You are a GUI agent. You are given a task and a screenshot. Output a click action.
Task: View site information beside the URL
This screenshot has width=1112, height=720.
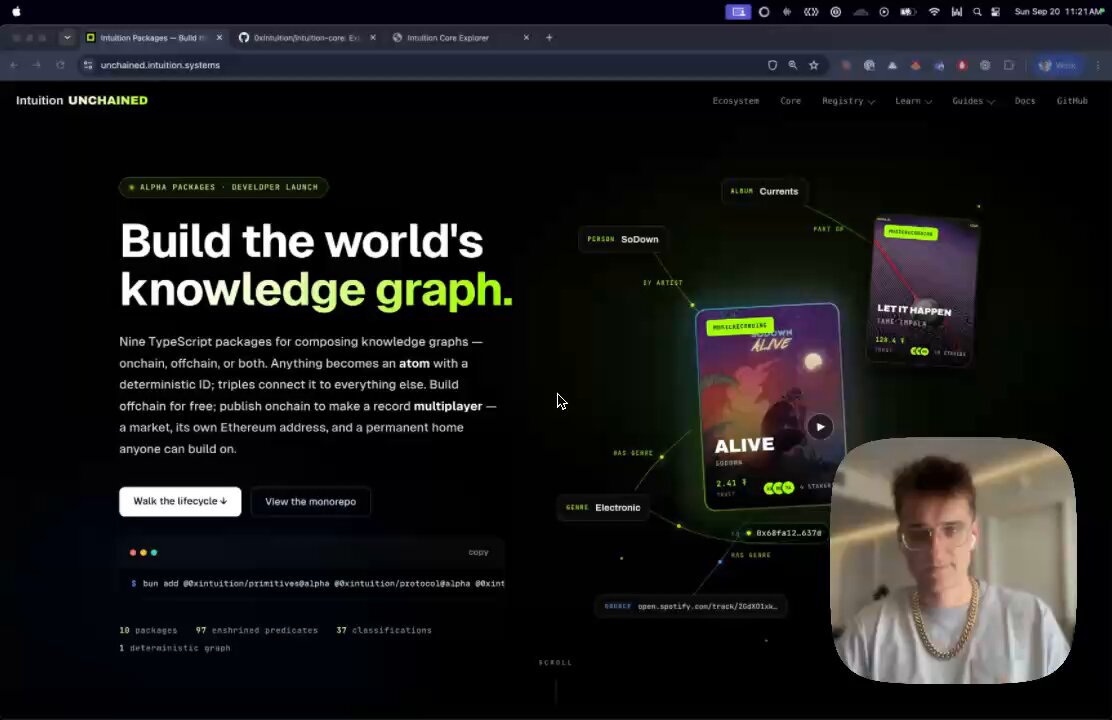point(88,65)
